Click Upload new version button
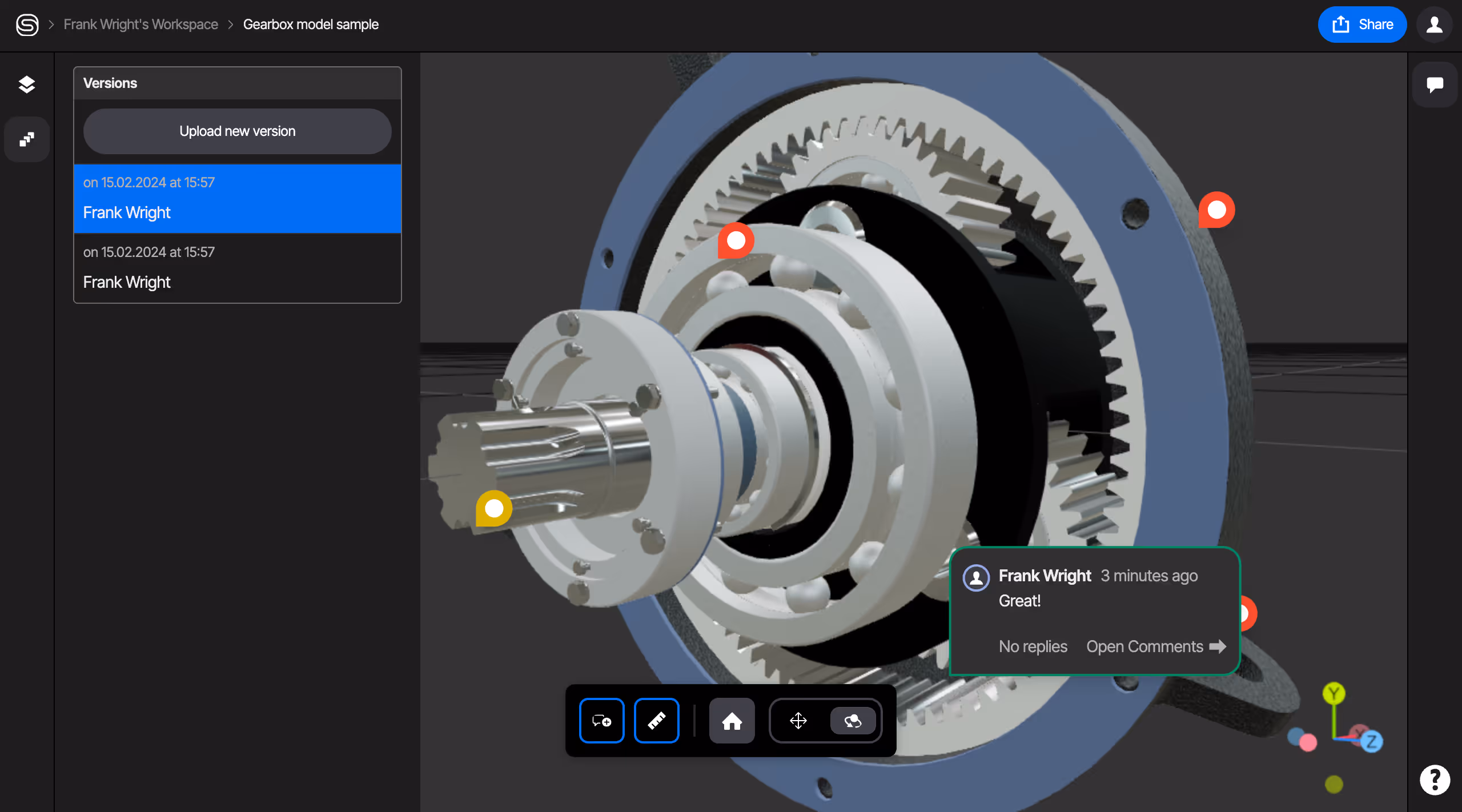Image resolution: width=1462 pixels, height=812 pixels. (x=238, y=131)
